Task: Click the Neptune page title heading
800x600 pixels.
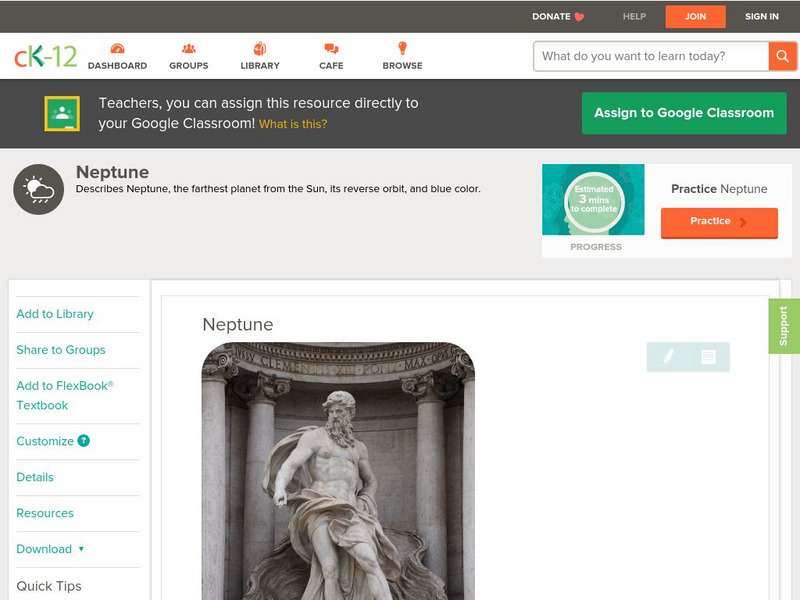Action: pos(112,172)
